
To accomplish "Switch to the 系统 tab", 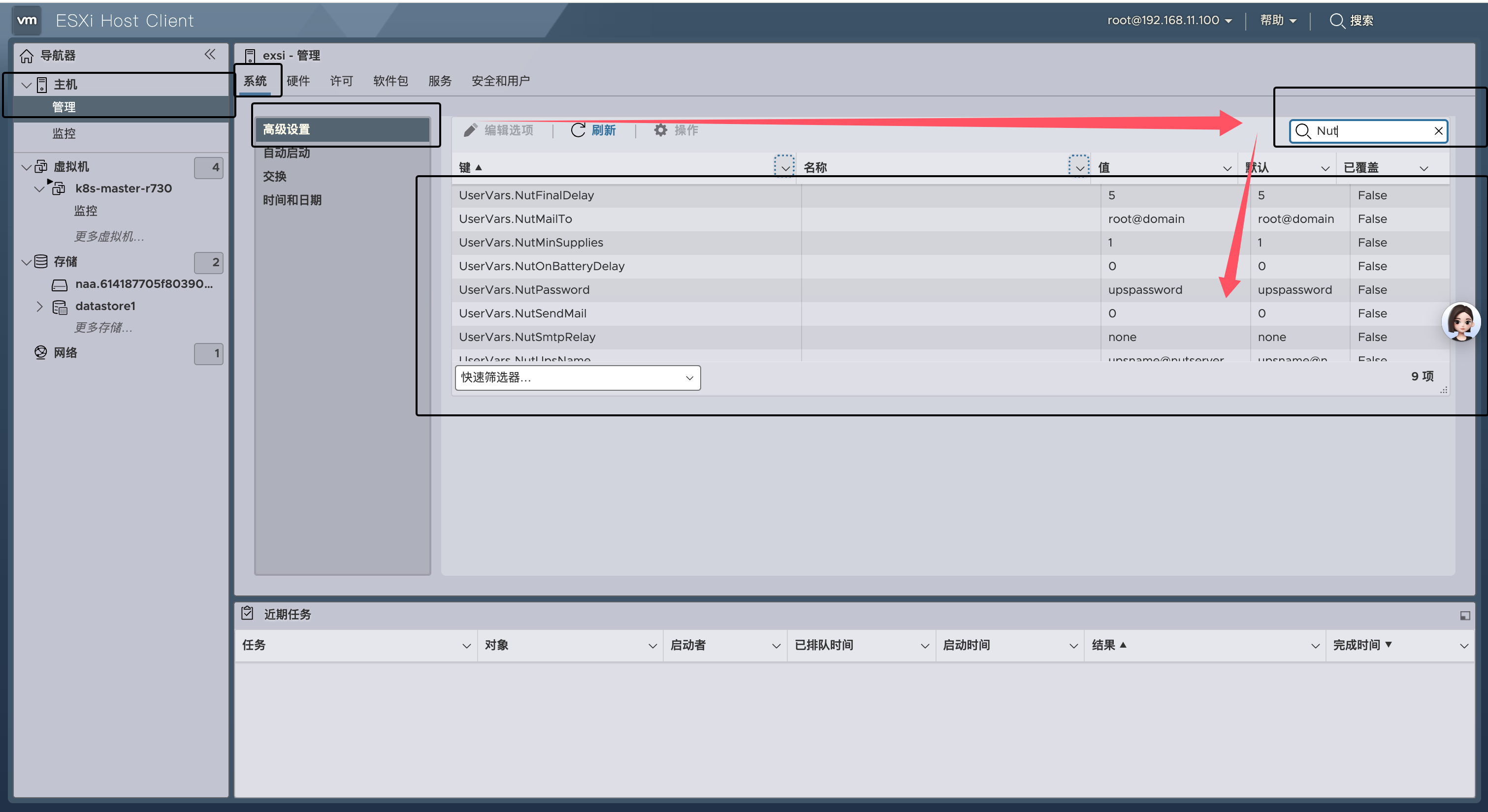I will 255,81.
